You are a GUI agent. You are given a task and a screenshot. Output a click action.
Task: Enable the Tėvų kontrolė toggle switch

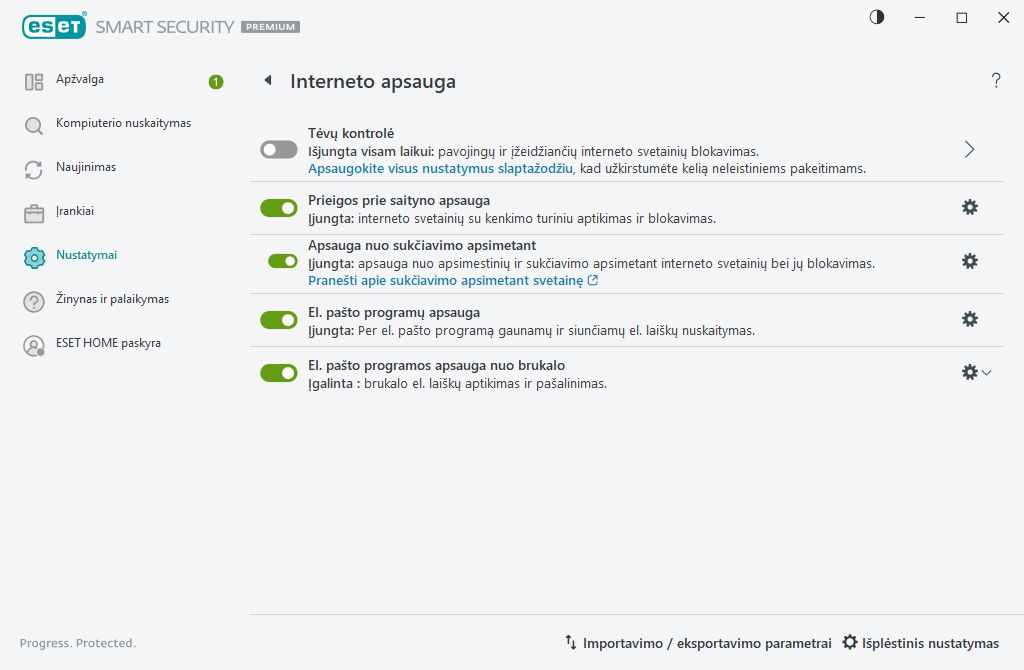[279, 148]
